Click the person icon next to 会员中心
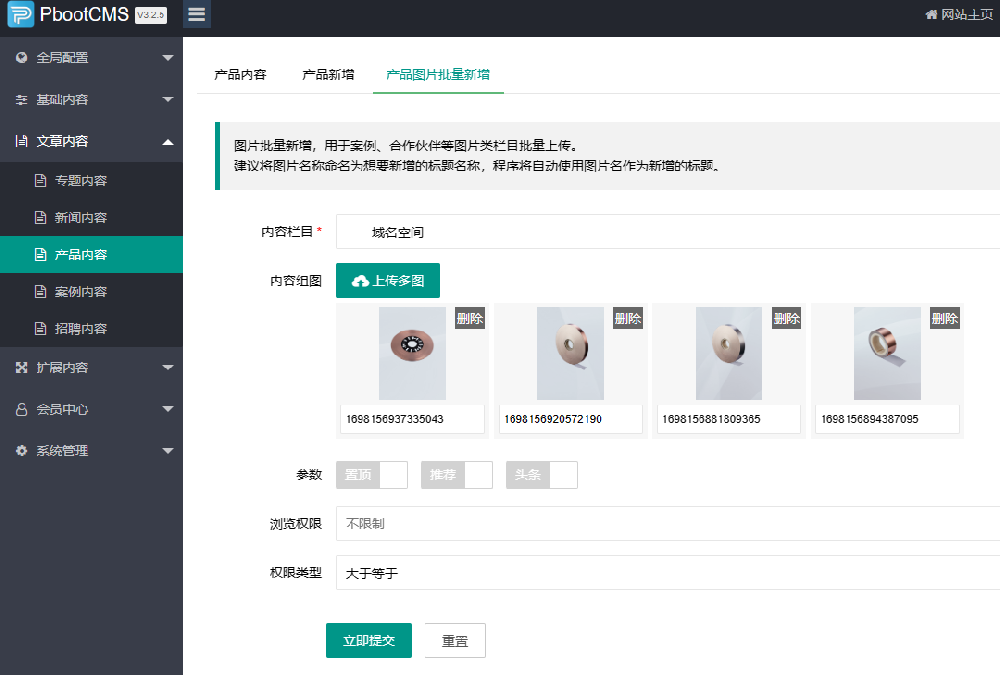 coord(20,408)
